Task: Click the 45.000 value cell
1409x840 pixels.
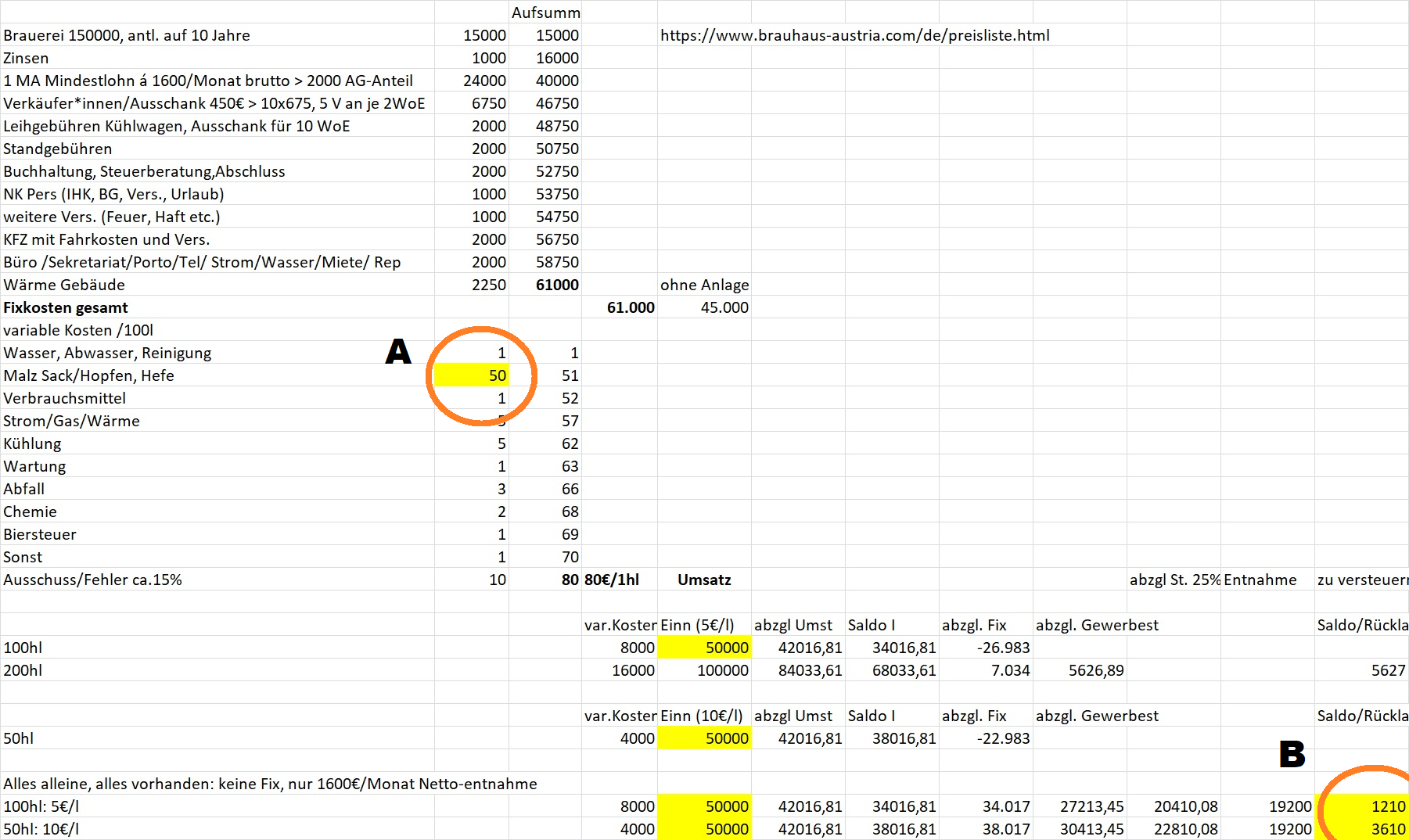Action: click(724, 307)
